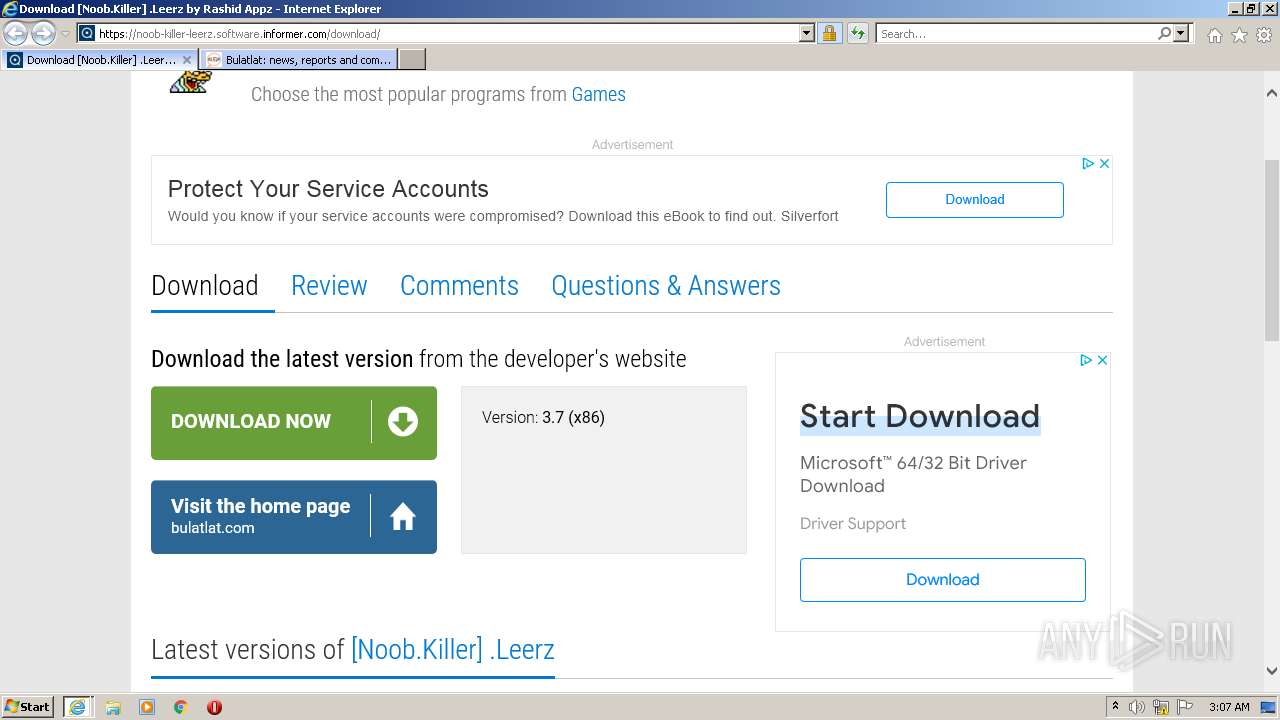Open the volume speaker tray icon
The height and width of the screenshot is (720, 1280).
point(1137,707)
